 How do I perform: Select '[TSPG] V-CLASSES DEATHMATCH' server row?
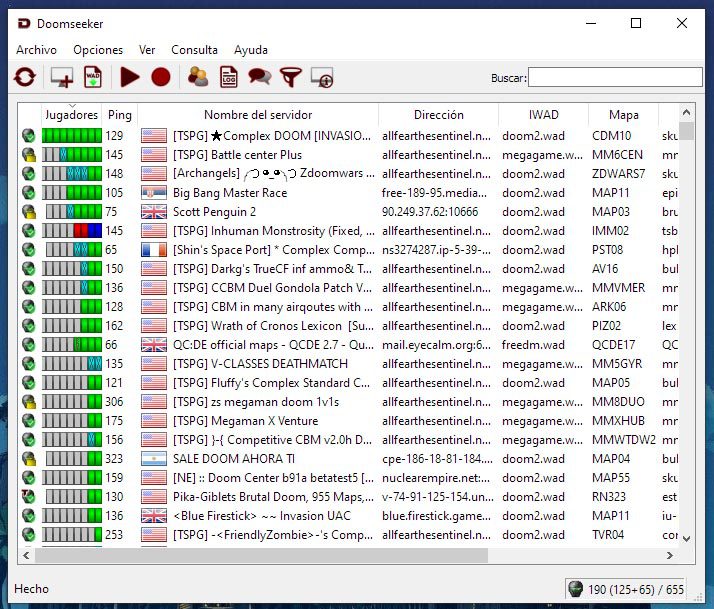point(260,364)
